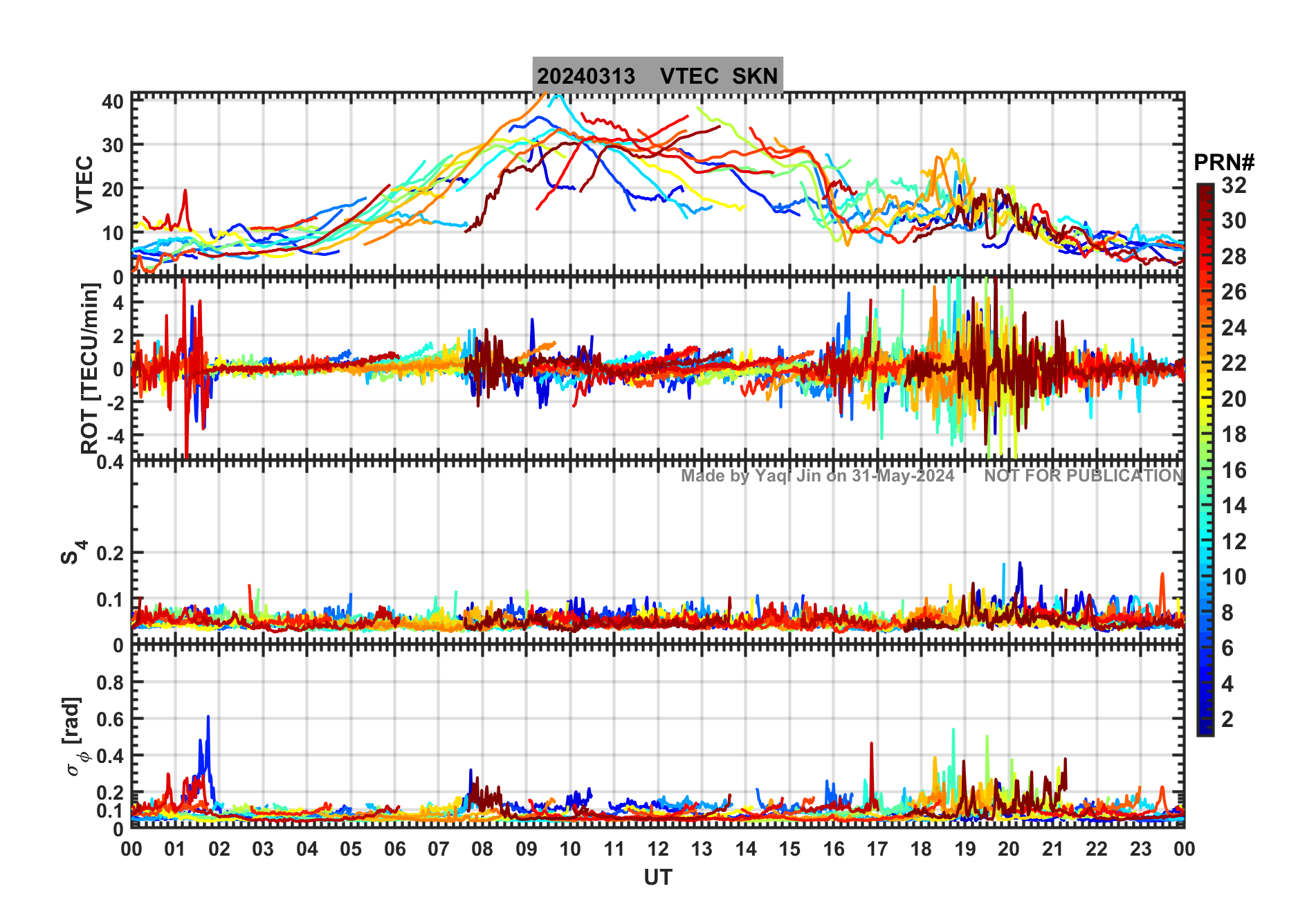Click the '06' tick on UT axis
This screenshot has width=1316, height=920.
pos(394,849)
